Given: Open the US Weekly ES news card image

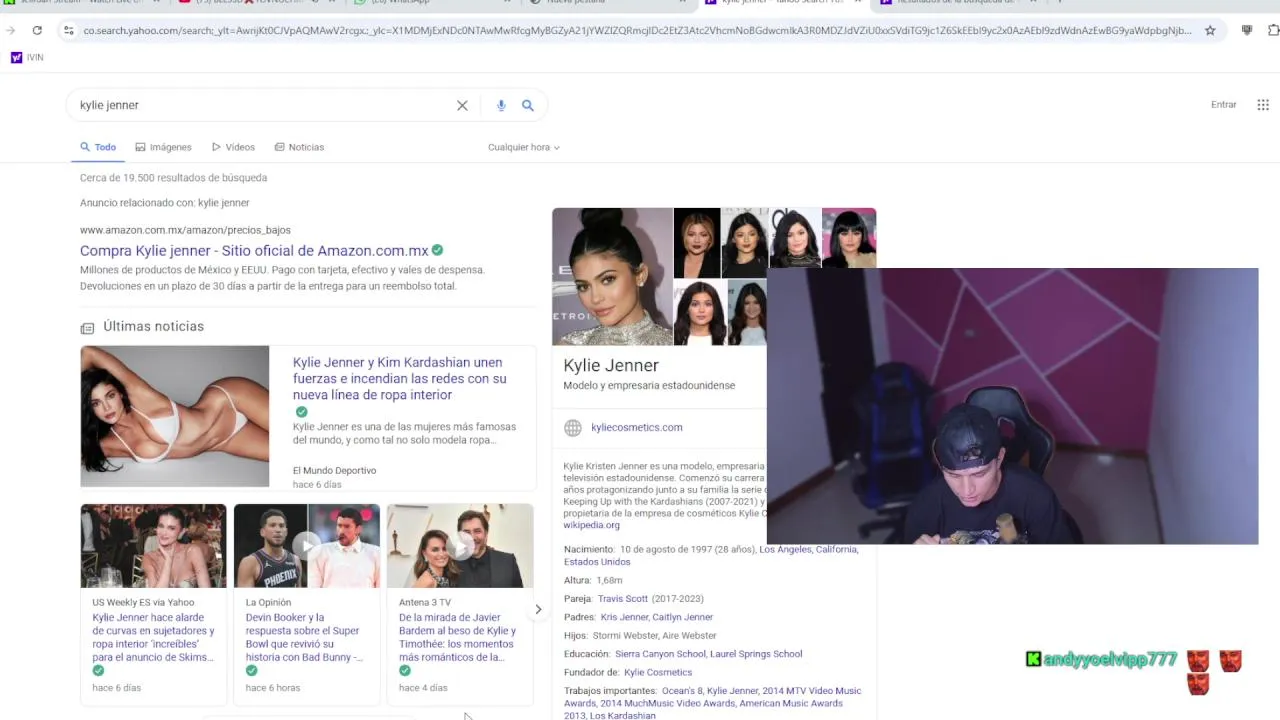Looking at the screenshot, I should pos(153,546).
